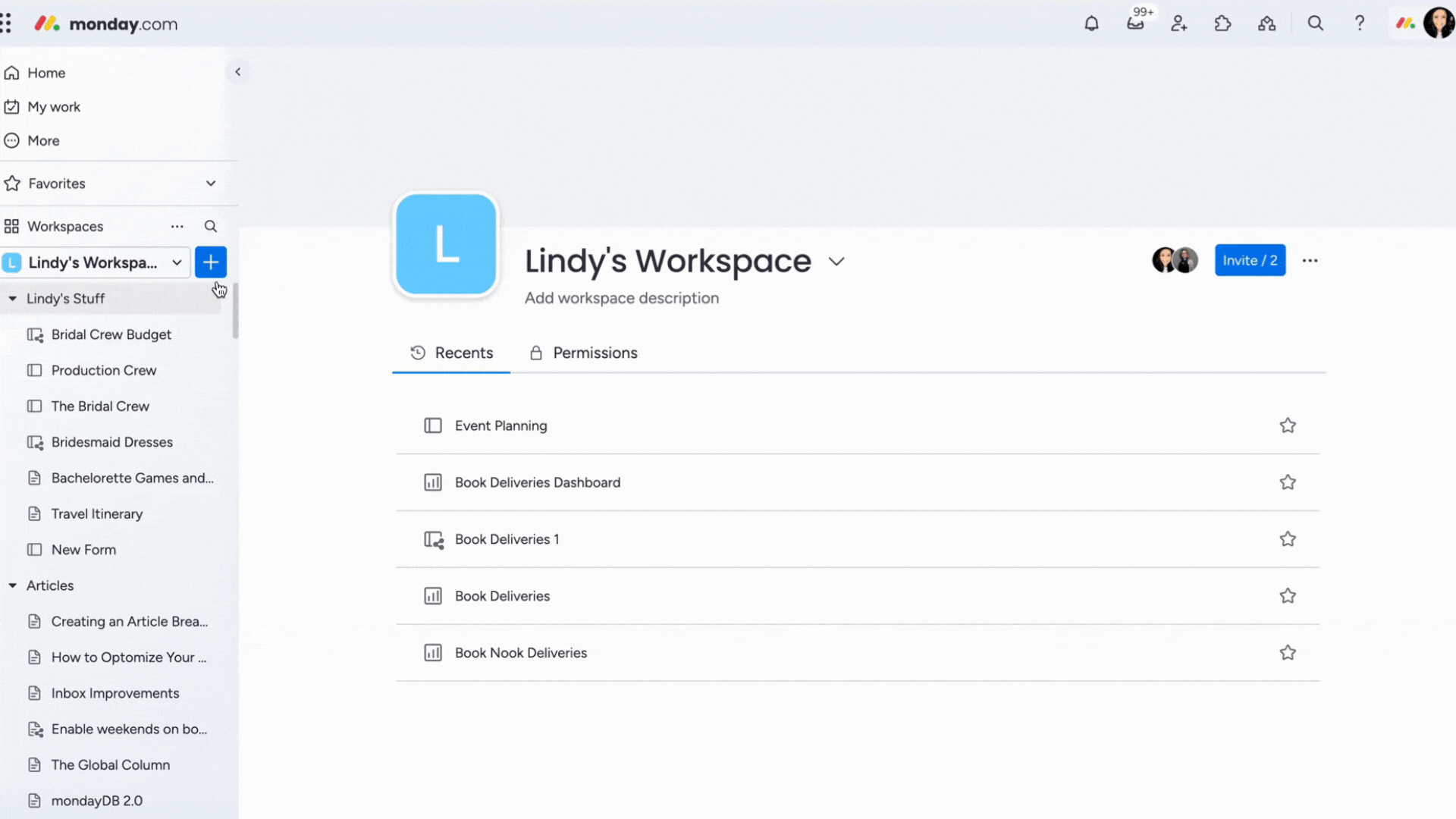
Task: Open the help question mark icon
Action: click(1360, 24)
